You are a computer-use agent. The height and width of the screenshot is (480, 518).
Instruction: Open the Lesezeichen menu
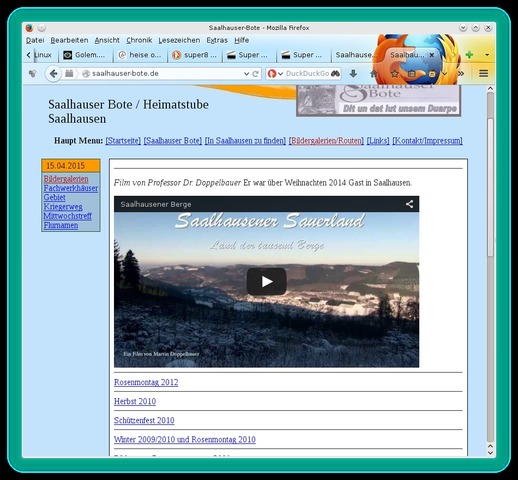tap(179, 40)
